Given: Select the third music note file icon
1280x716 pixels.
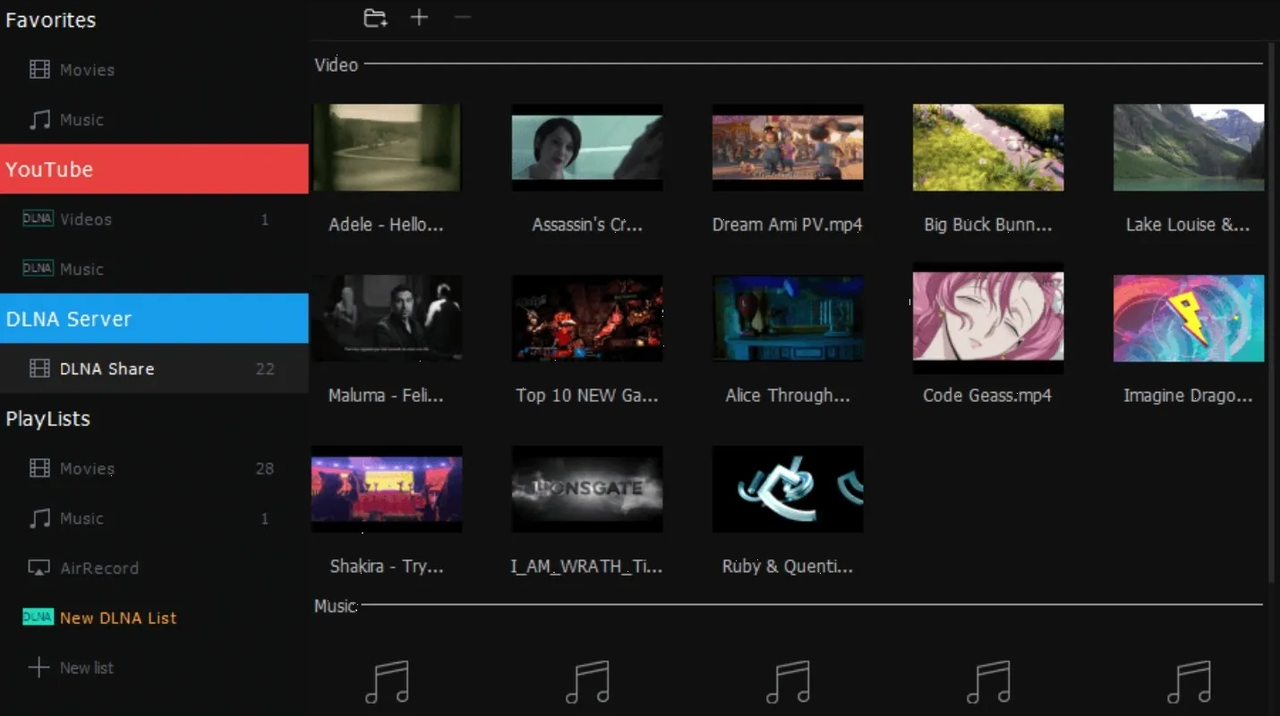Looking at the screenshot, I should 787,682.
